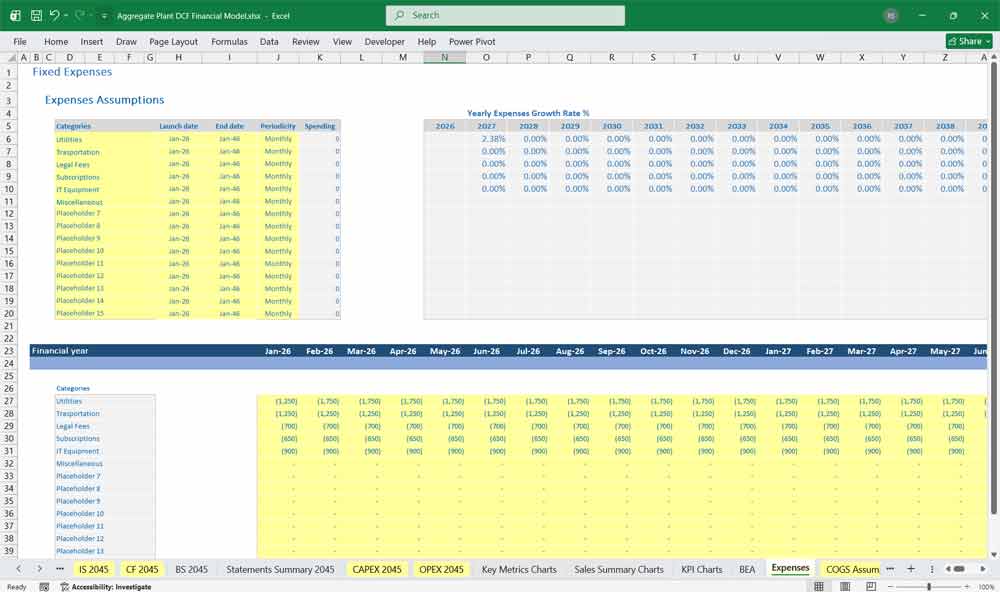Switch to the CF 2045 sheet
This screenshot has height=592, width=1000.
click(x=142, y=569)
